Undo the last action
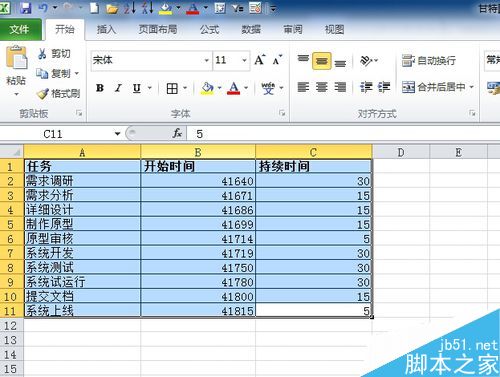The image size is (500, 377). [43, 8]
